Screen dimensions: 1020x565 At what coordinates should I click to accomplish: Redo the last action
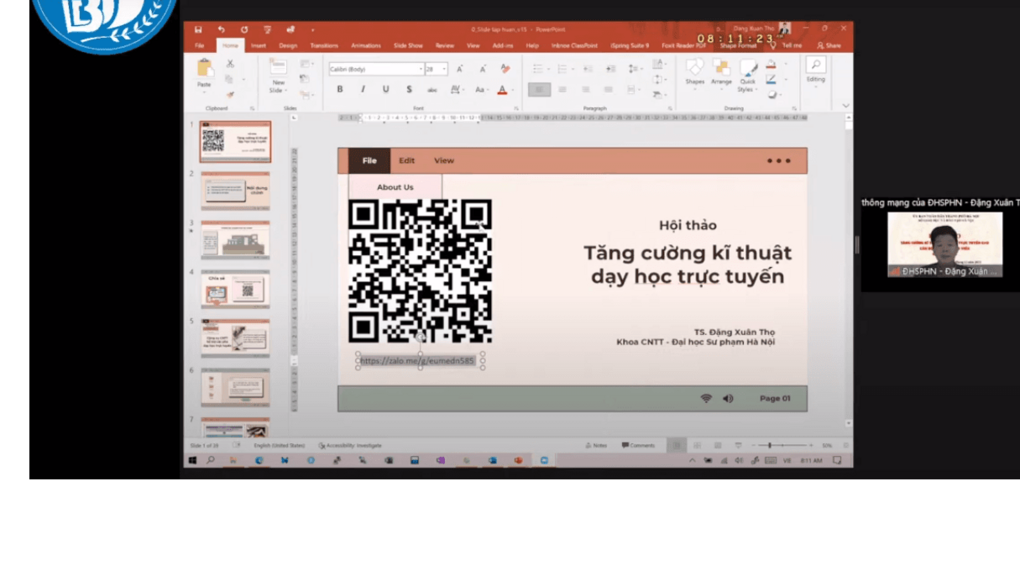point(244,29)
